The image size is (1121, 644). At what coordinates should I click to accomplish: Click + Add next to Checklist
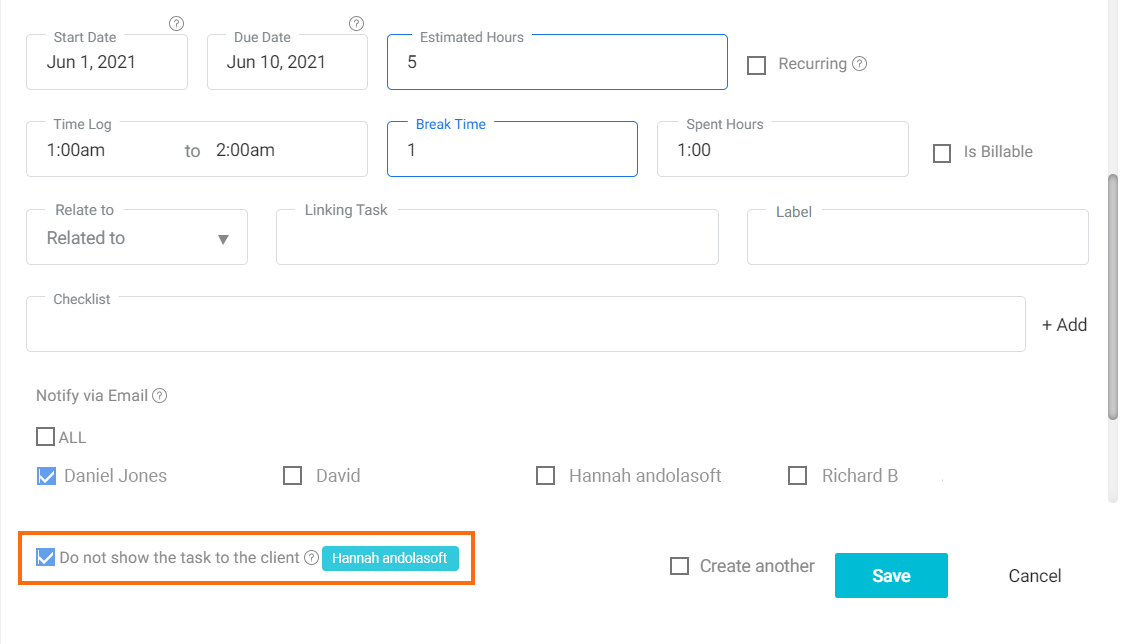pos(1065,325)
